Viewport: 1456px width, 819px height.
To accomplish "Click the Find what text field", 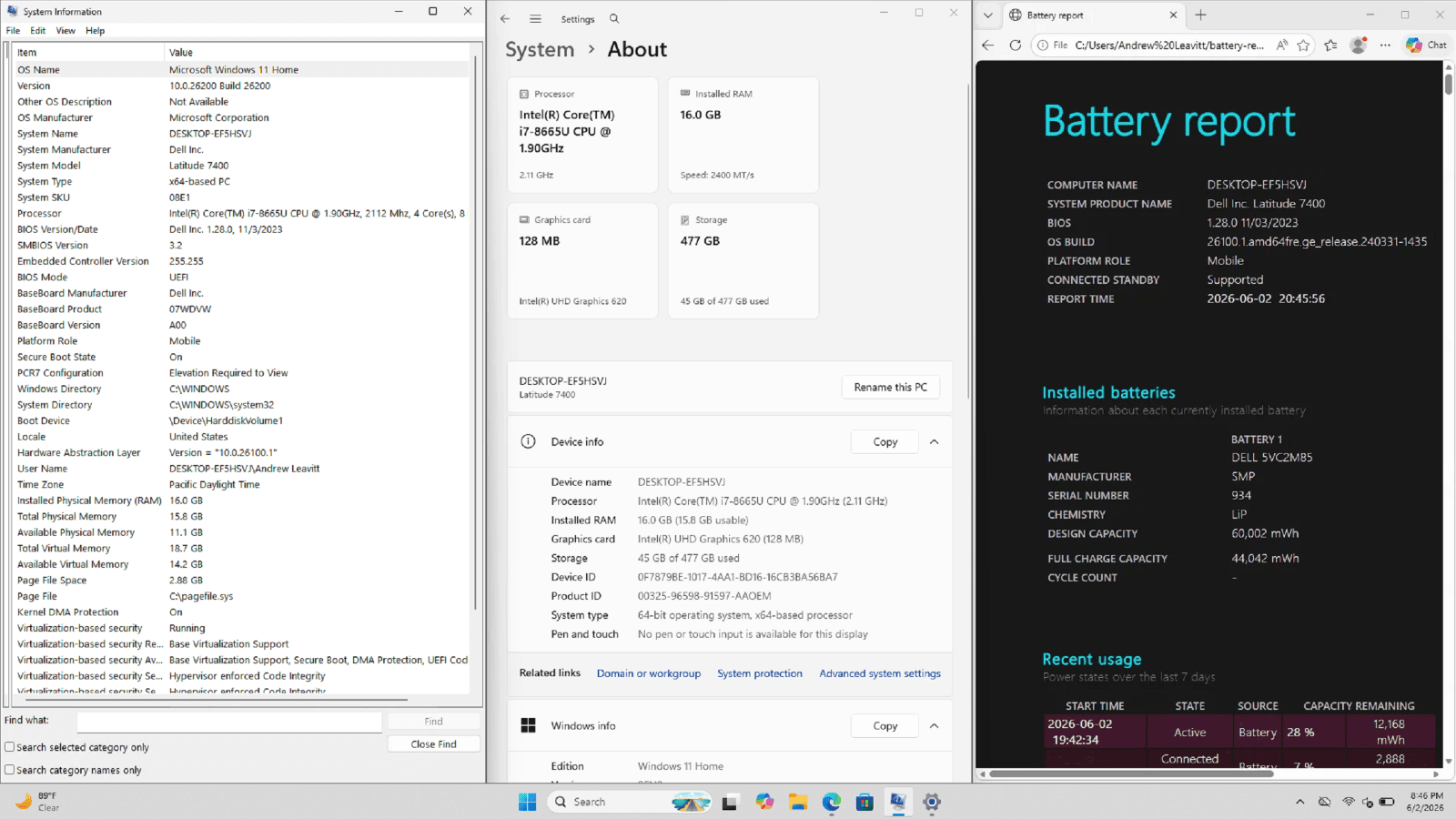I will 229,722.
